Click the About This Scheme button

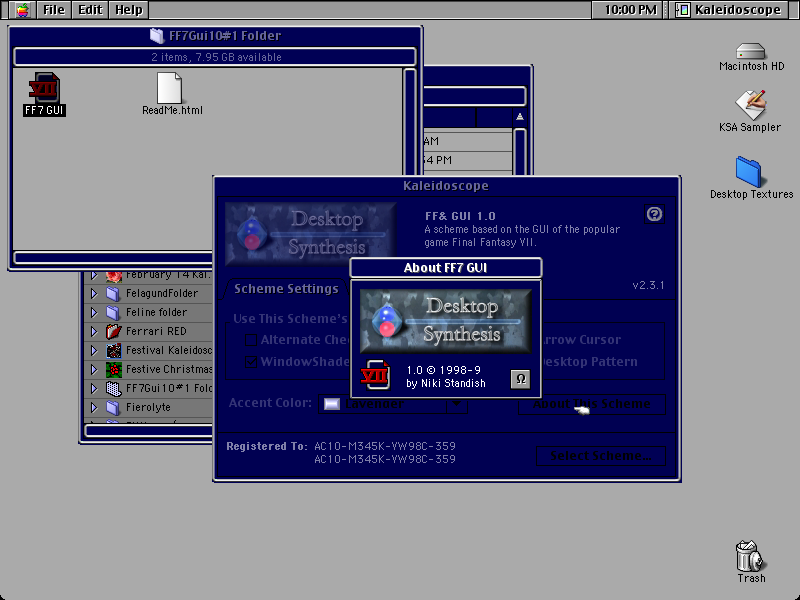(592, 404)
